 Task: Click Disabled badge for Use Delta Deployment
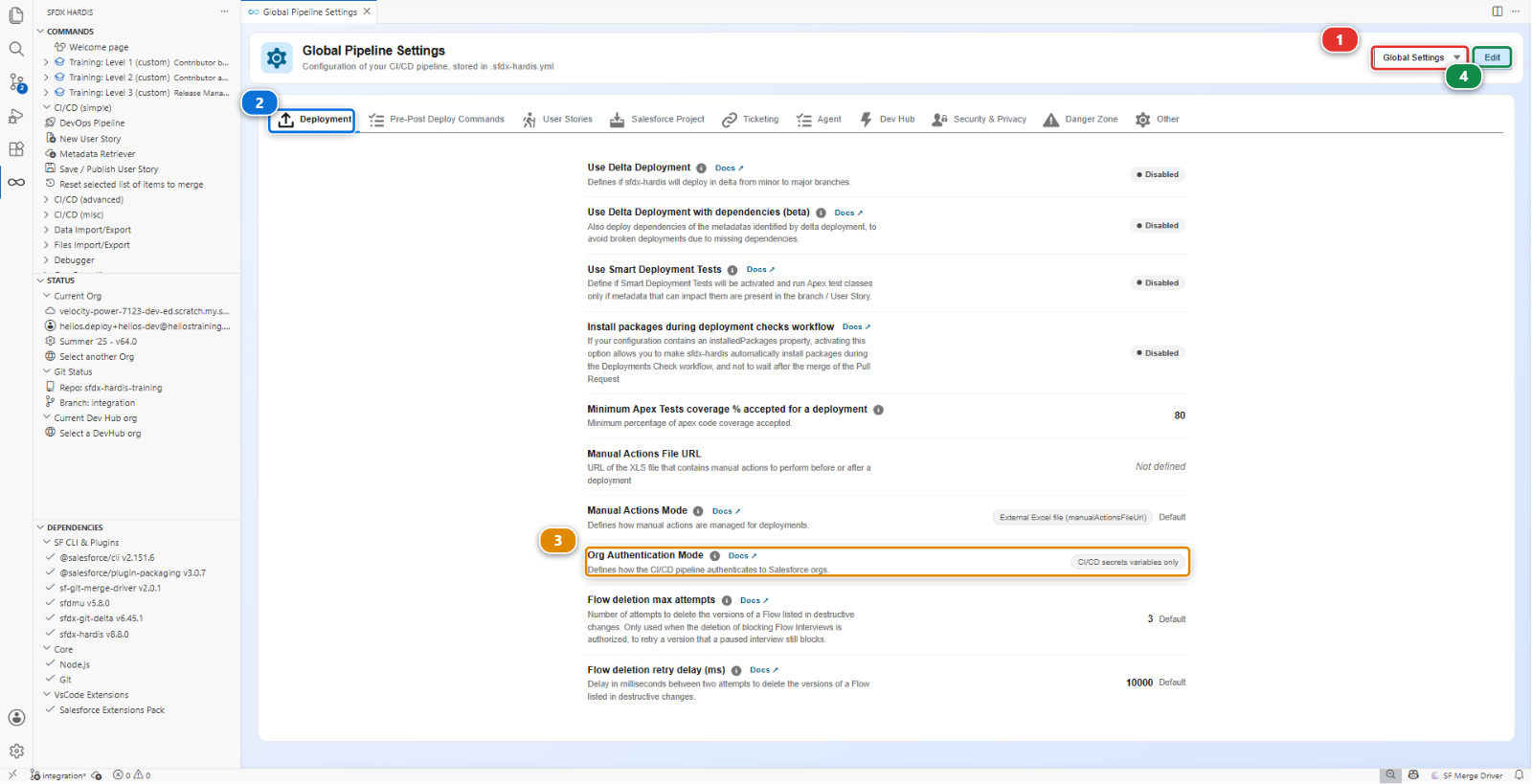click(x=1158, y=174)
